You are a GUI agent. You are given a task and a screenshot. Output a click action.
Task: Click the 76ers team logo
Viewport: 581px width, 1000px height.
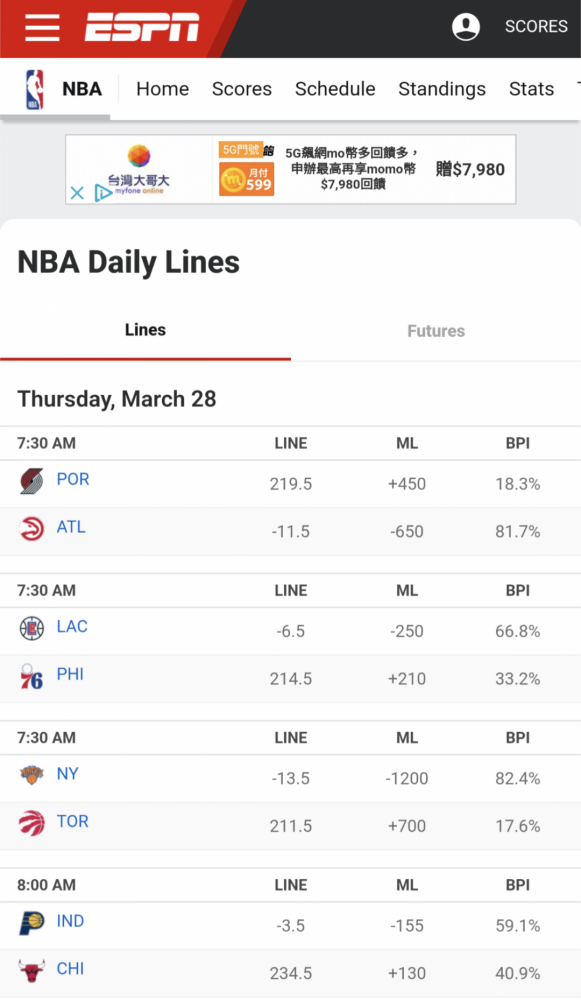[31, 676]
